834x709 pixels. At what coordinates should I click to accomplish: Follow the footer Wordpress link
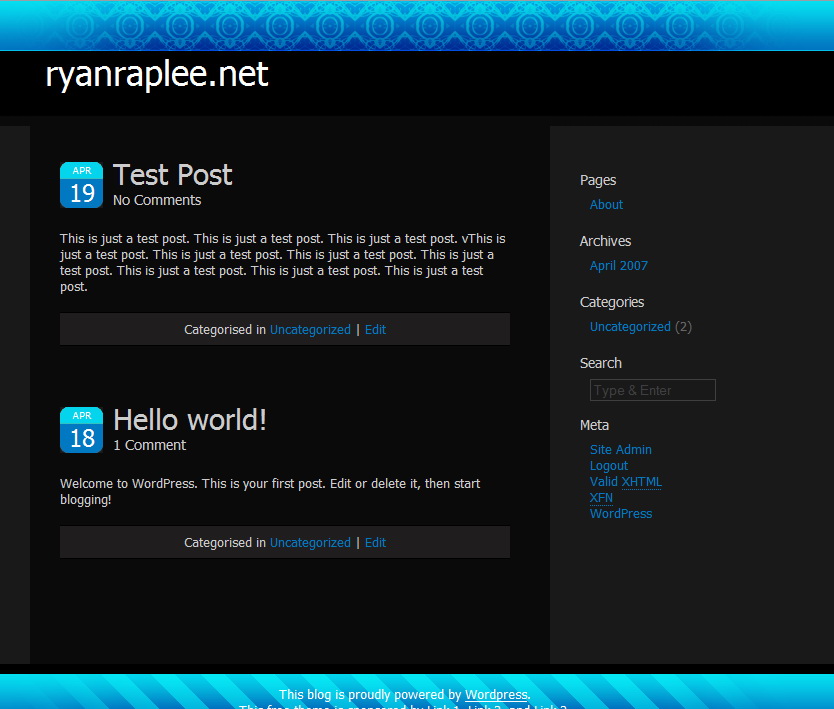tap(496, 695)
